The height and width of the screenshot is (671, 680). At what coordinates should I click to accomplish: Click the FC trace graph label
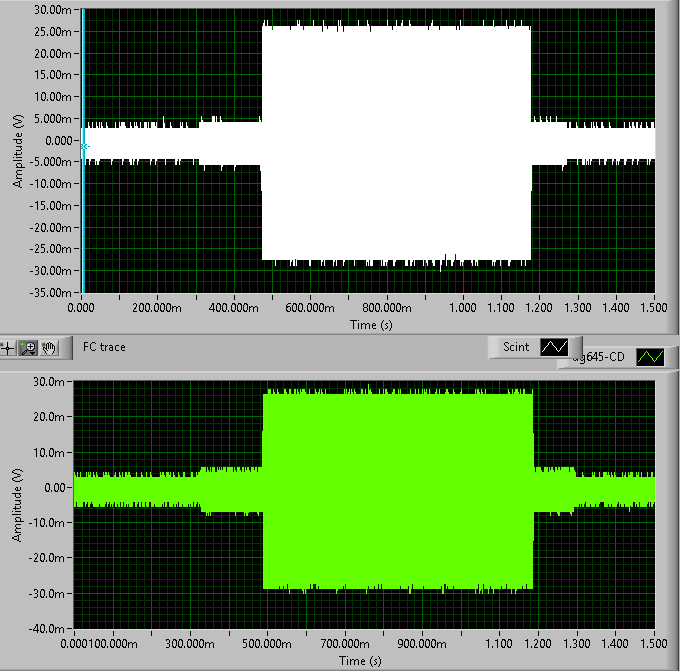point(104,347)
